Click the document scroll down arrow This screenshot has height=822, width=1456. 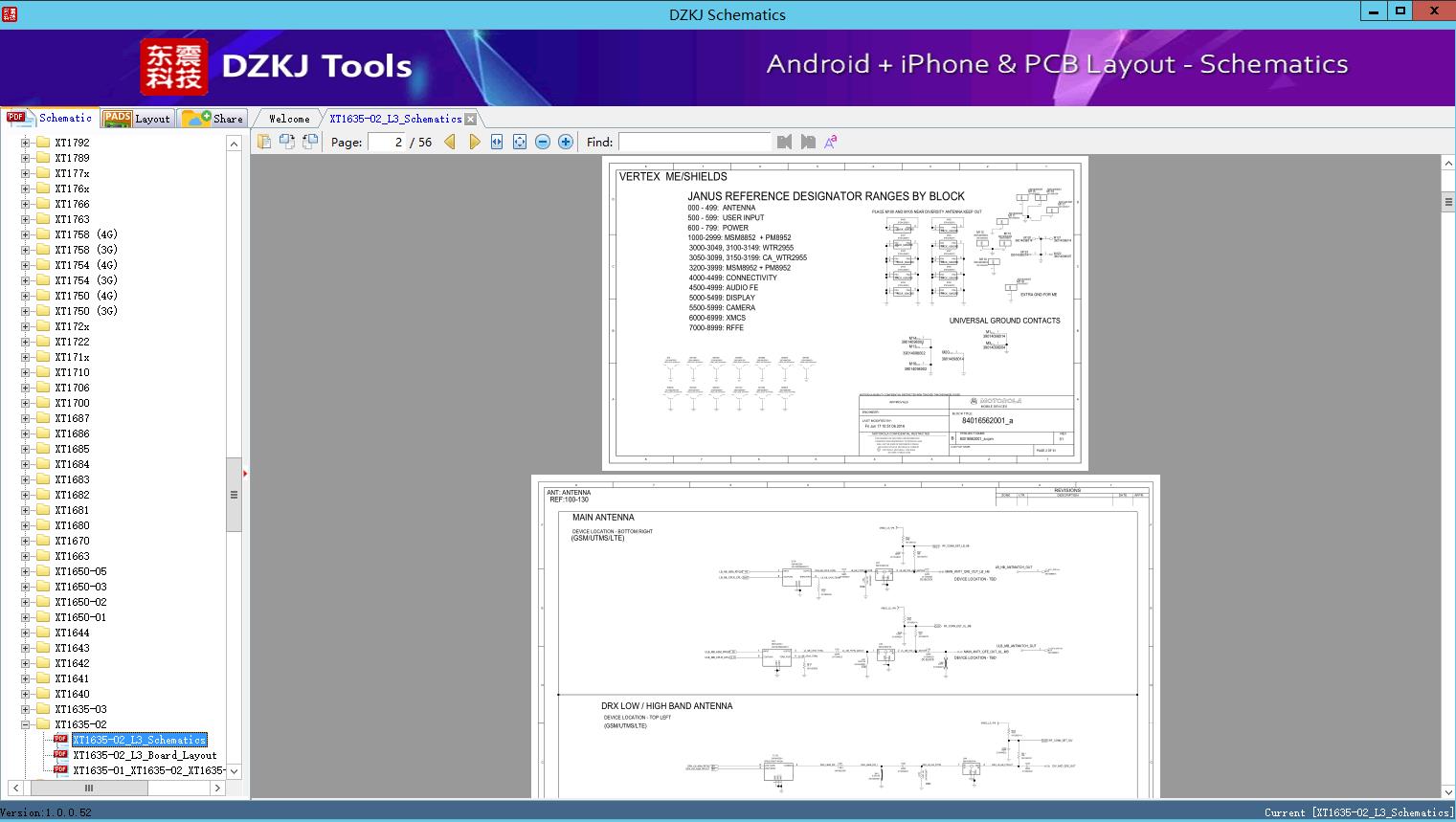pyautogui.click(x=1448, y=790)
